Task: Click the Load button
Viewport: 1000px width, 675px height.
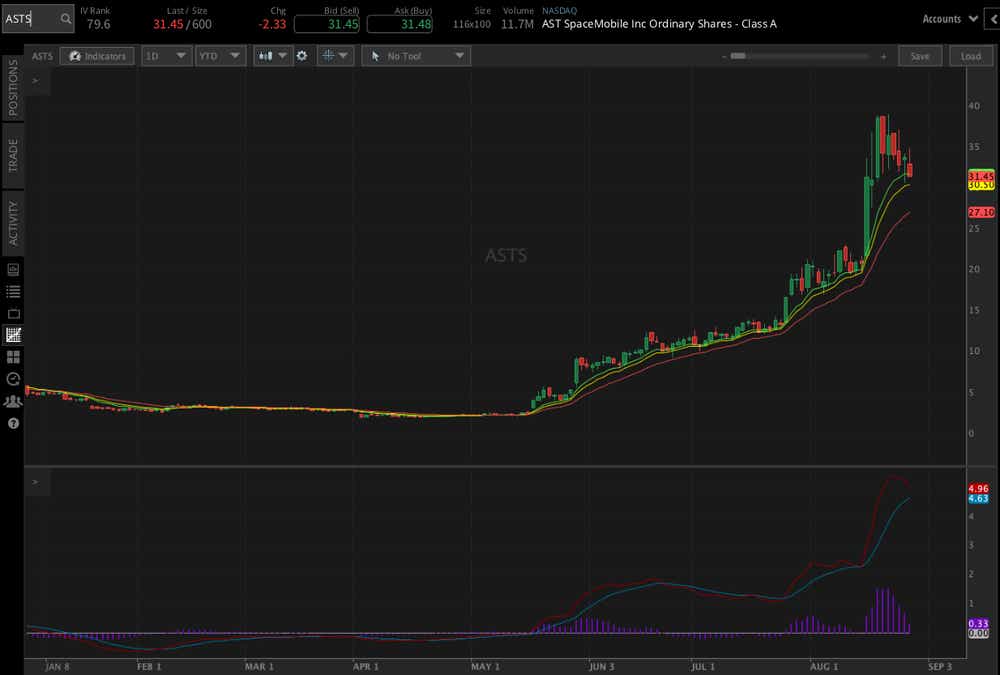Action: click(969, 56)
